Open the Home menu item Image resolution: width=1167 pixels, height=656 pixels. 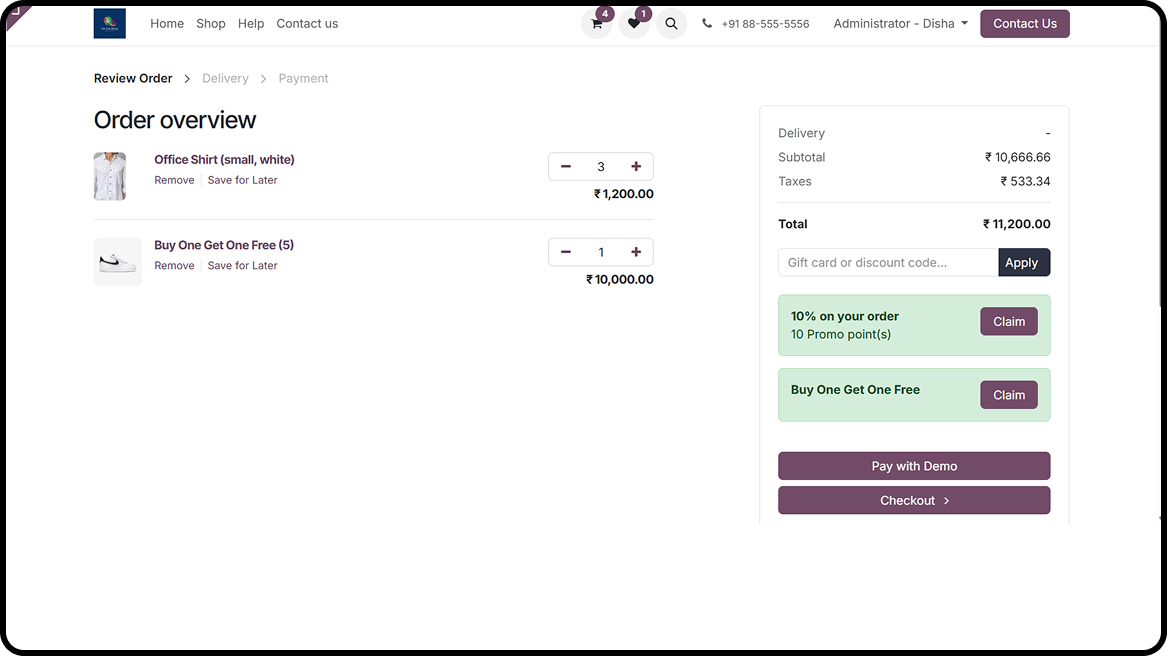click(x=167, y=24)
